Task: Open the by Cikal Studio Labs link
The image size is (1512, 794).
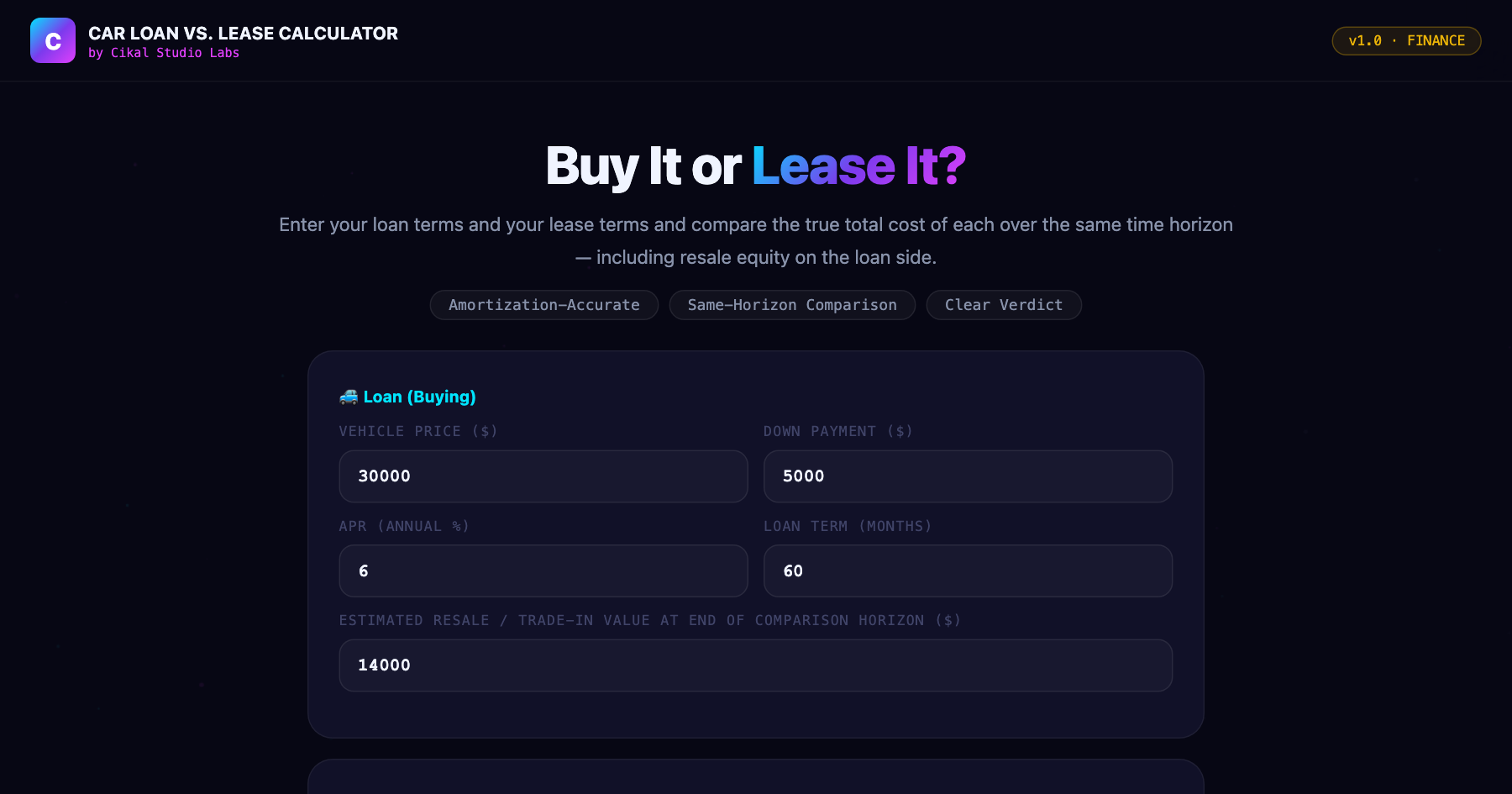Action: [164, 53]
